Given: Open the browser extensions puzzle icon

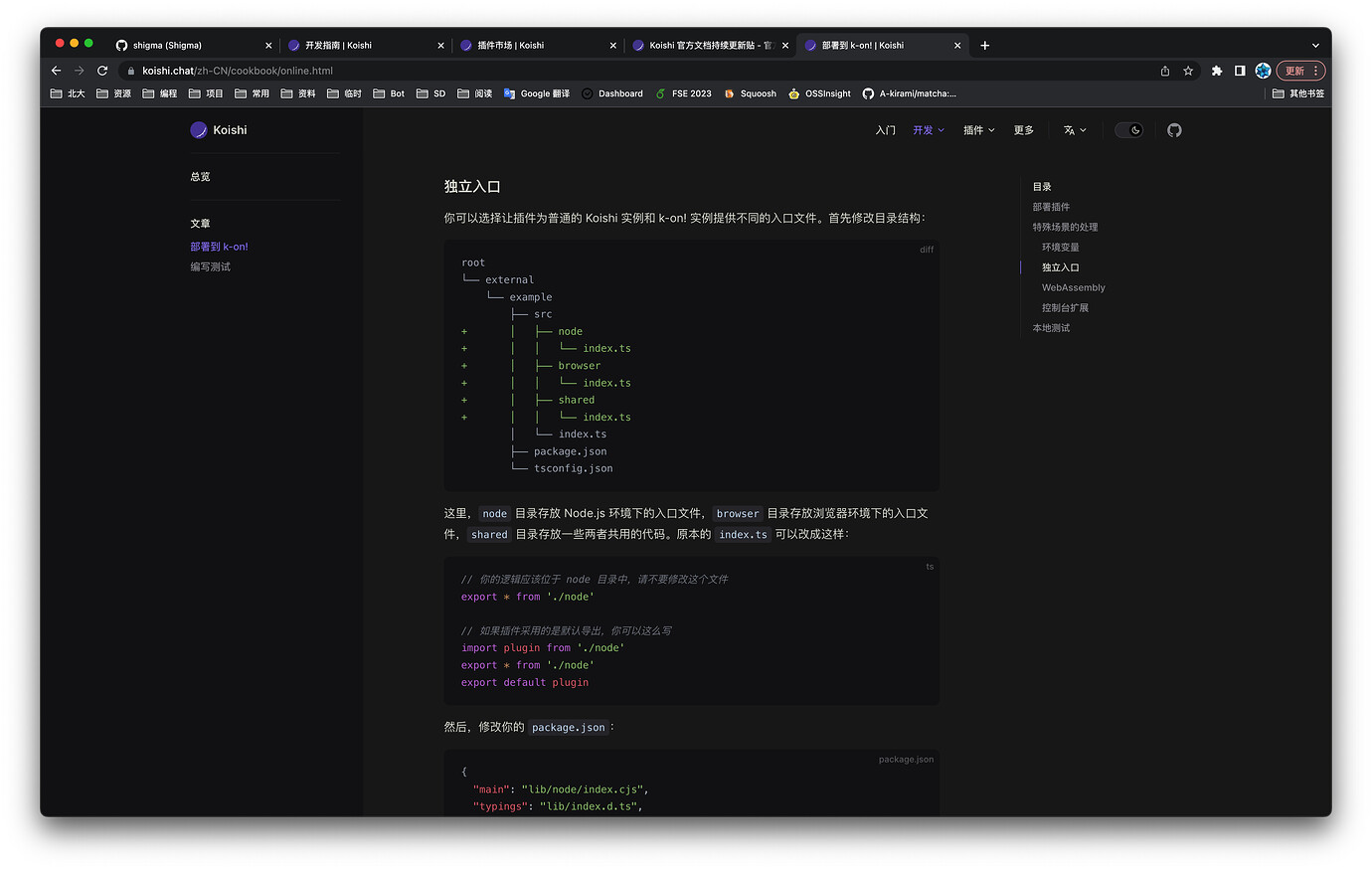Looking at the screenshot, I should [1216, 70].
